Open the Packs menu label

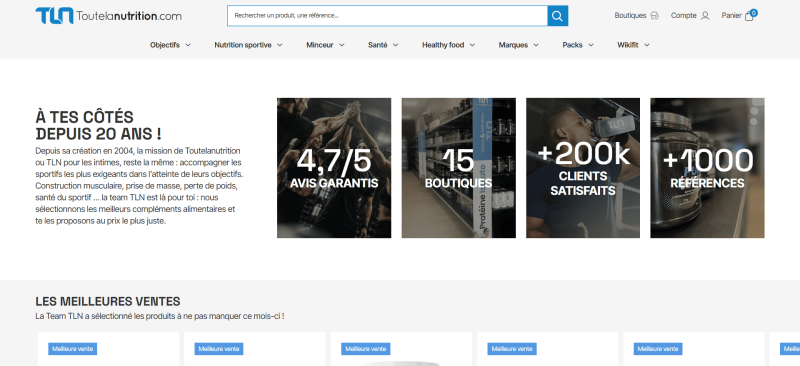[x=572, y=45]
